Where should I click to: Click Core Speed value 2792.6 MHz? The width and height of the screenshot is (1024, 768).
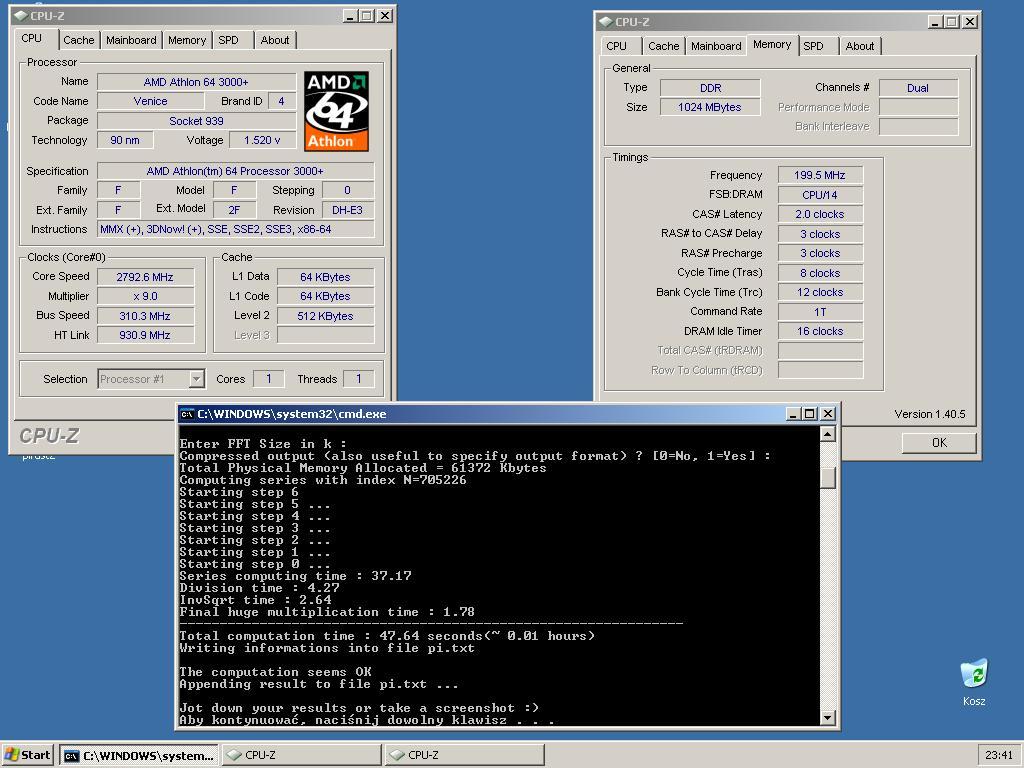point(145,277)
